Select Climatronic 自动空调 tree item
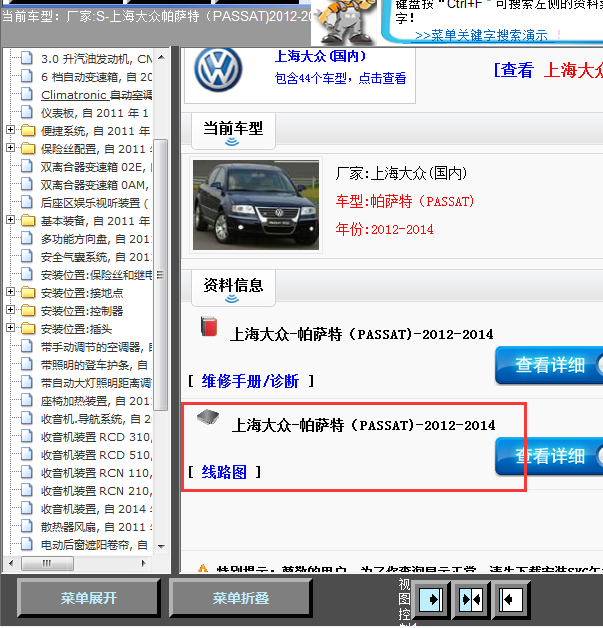 coord(96,95)
